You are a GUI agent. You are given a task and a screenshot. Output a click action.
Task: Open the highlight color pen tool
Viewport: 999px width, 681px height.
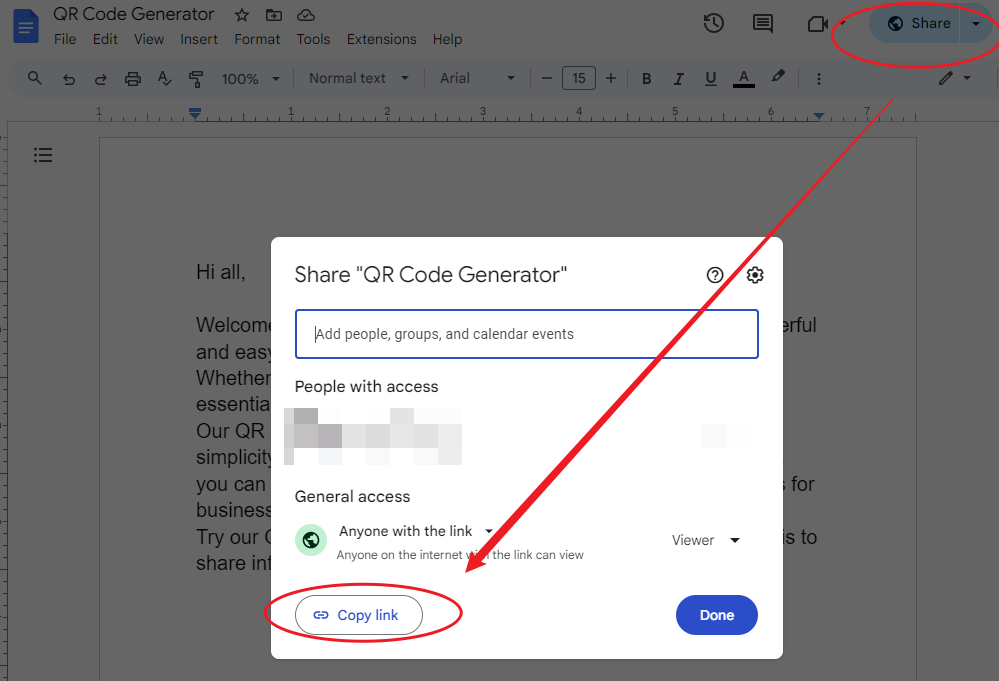coord(778,77)
